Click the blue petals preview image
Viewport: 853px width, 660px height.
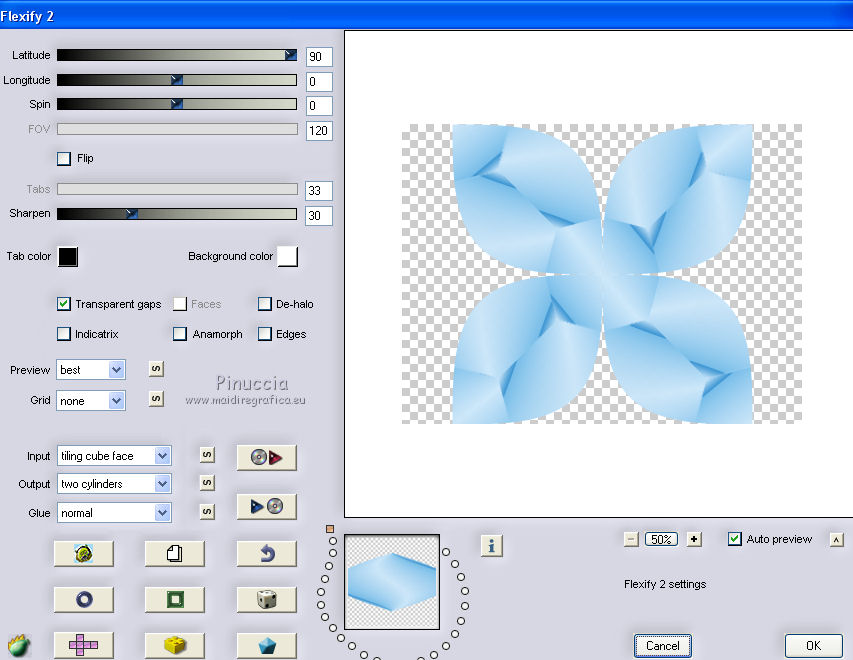pos(602,274)
